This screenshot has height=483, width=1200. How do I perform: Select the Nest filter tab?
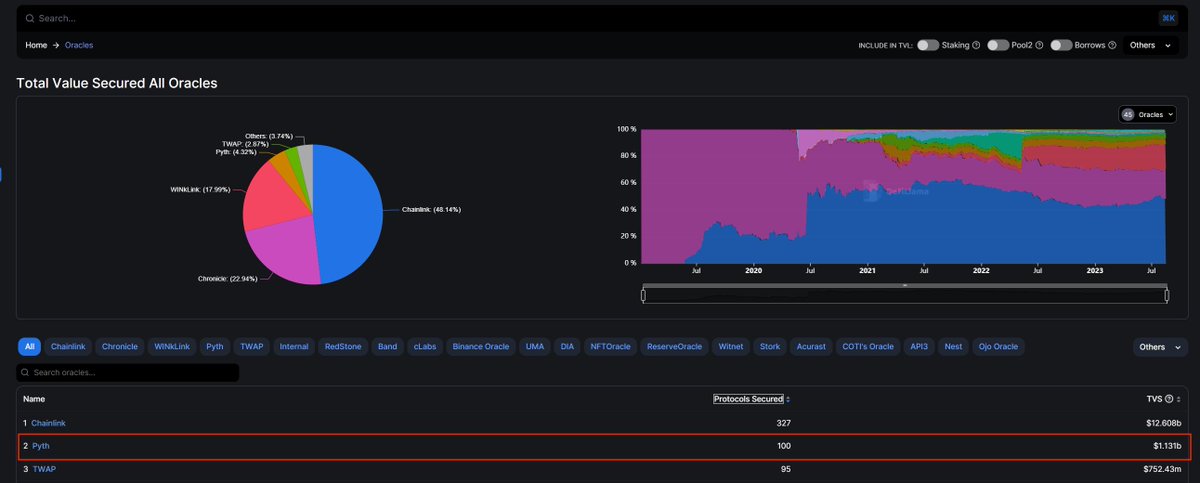(954, 347)
